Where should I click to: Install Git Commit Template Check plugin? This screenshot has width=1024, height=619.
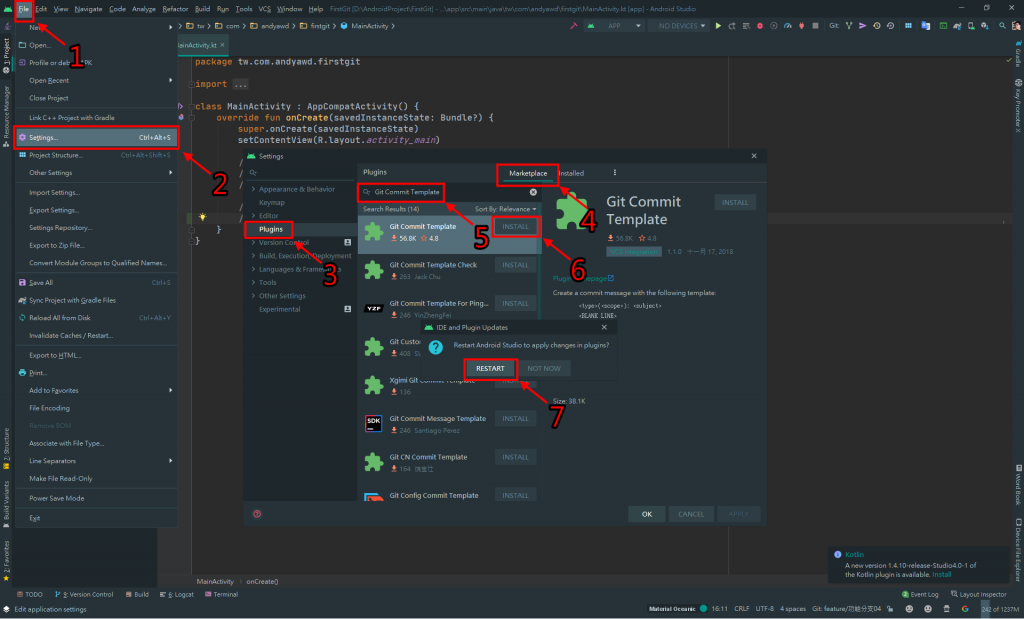tap(515, 265)
